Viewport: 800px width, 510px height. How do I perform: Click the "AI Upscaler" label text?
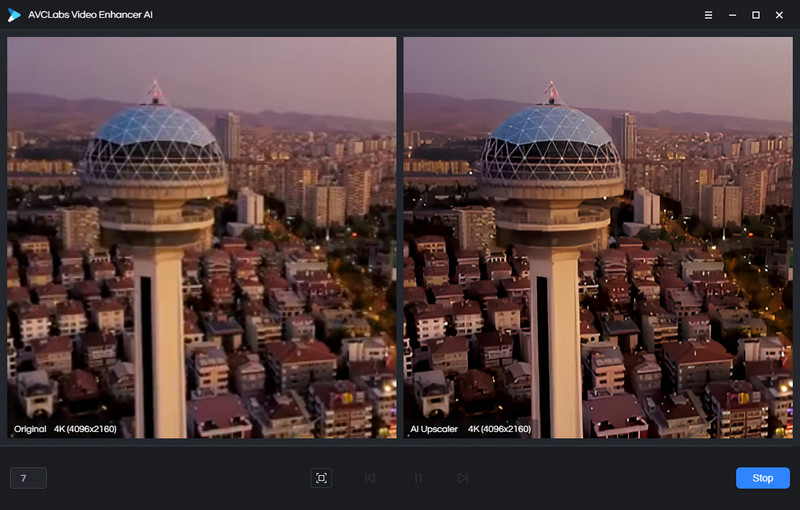click(x=433, y=429)
